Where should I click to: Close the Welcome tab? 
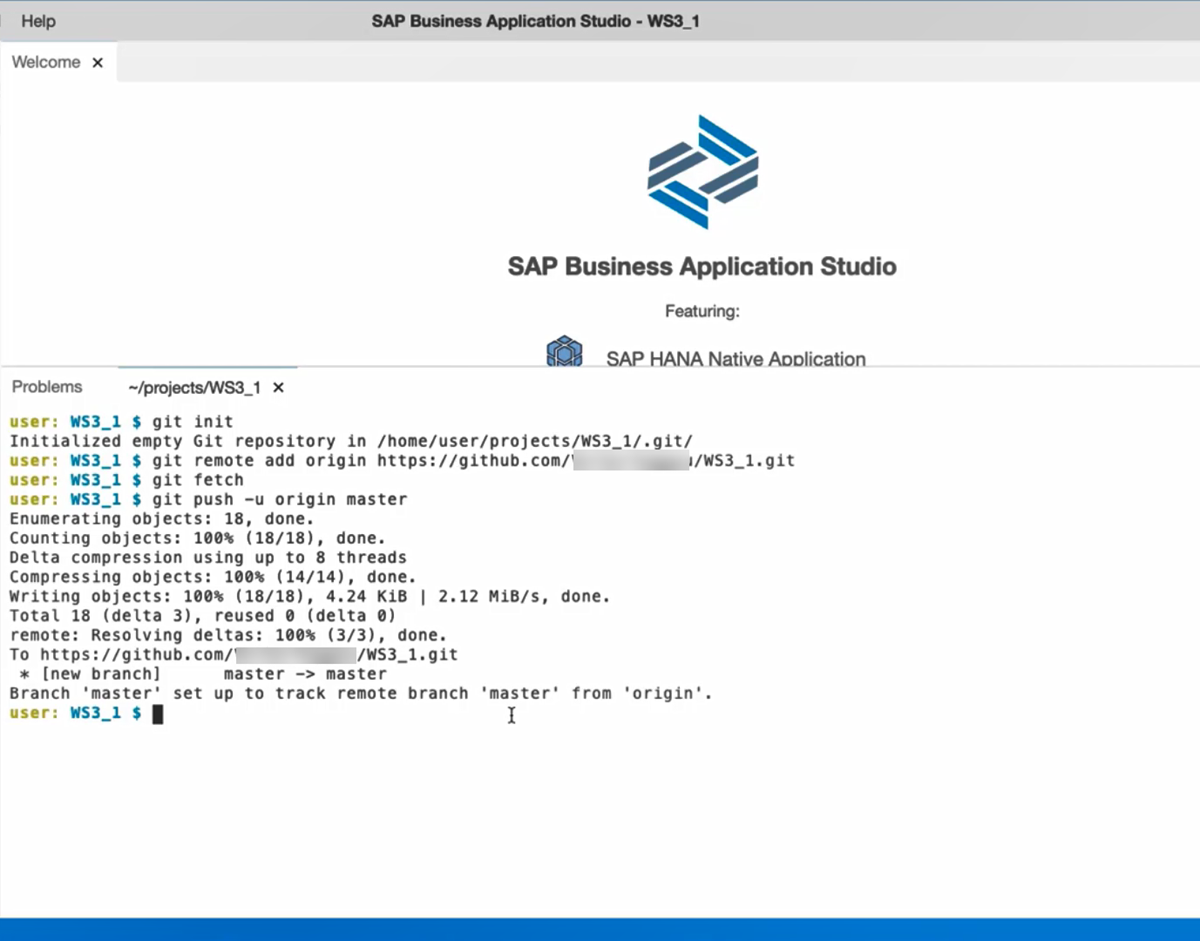(98, 62)
